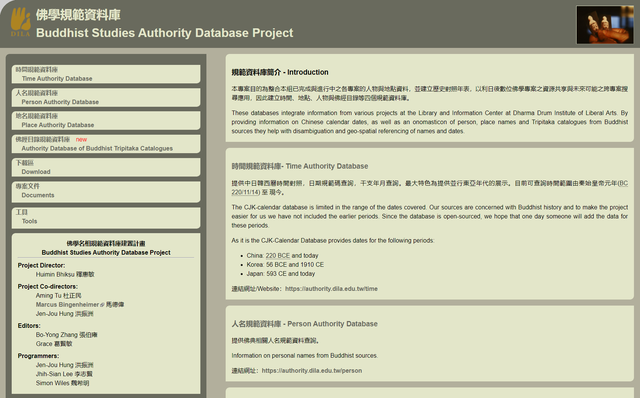The height and width of the screenshot is (398, 640).
Task: Click the red new badge beside Tripitaka catalogue
Action: (x=81, y=139)
